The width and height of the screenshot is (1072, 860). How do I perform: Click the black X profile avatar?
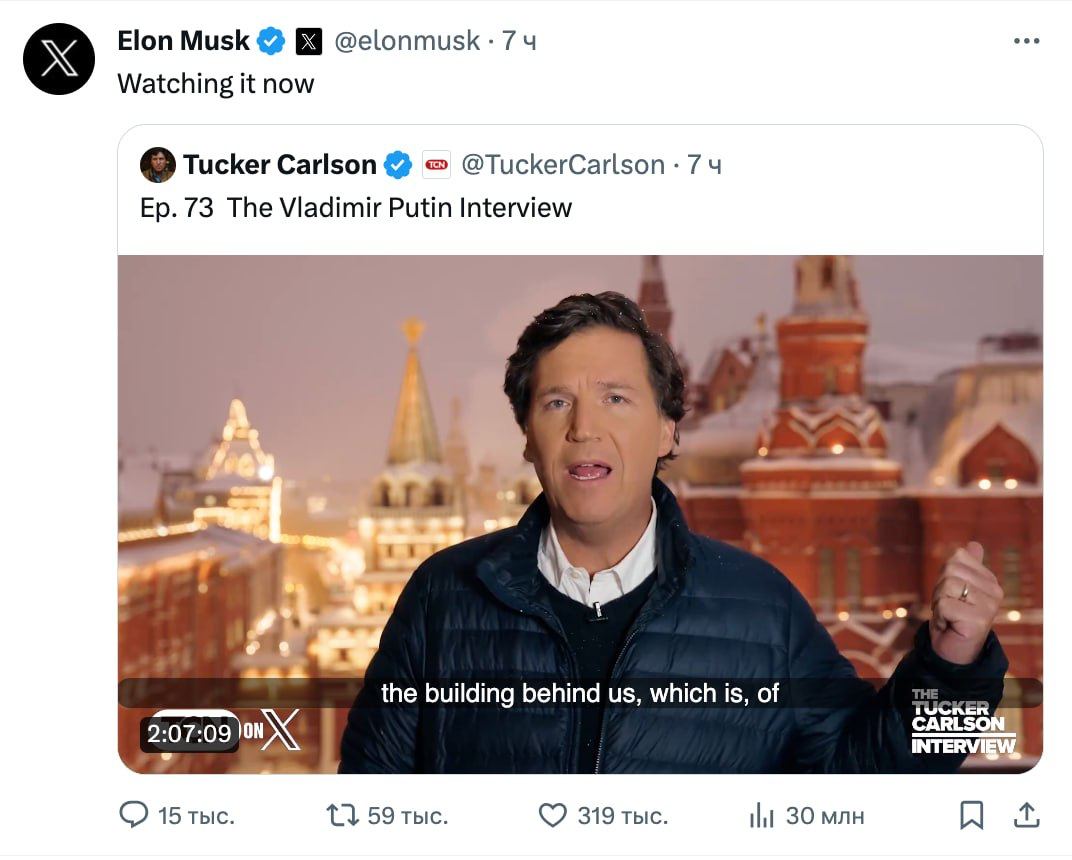click(x=59, y=59)
